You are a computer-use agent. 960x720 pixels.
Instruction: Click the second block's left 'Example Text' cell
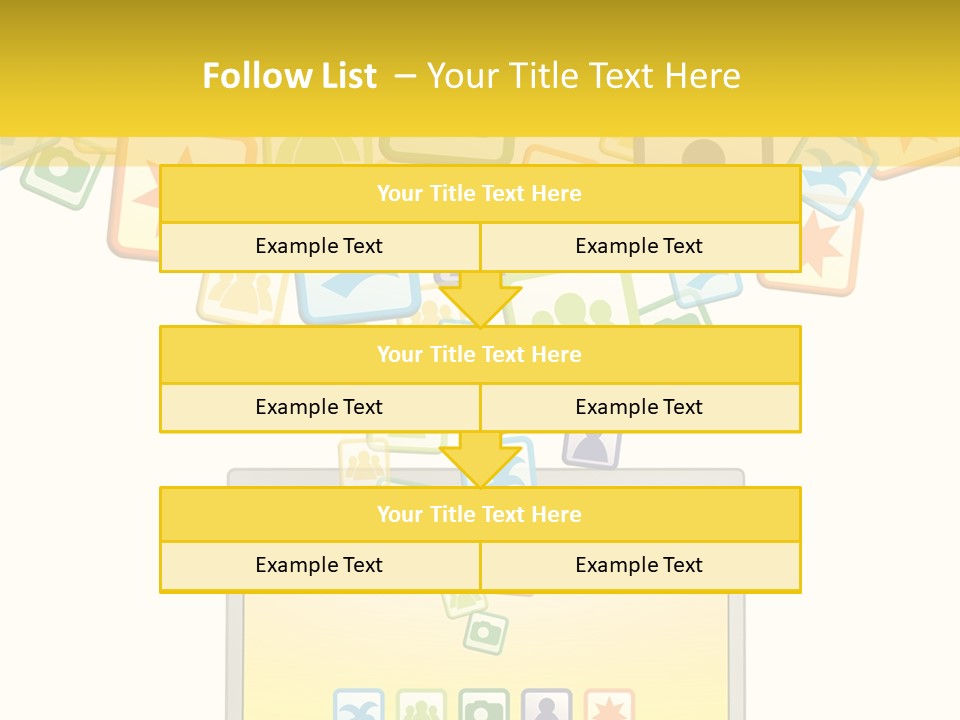[319, 408]
